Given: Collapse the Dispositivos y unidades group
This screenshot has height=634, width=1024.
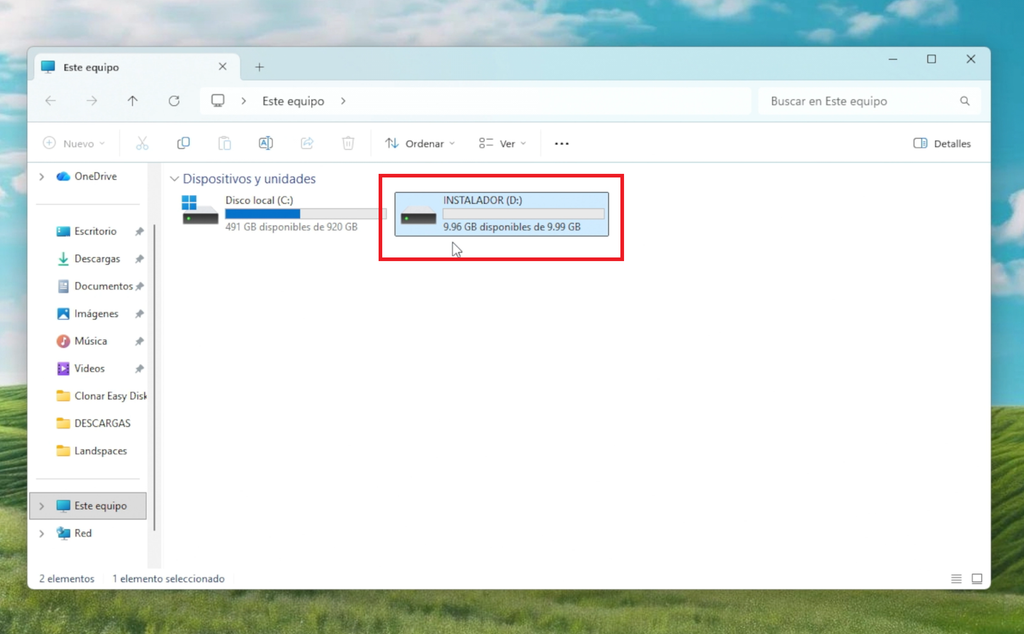Looking at the screenshot, I should (x=174, y=178).
